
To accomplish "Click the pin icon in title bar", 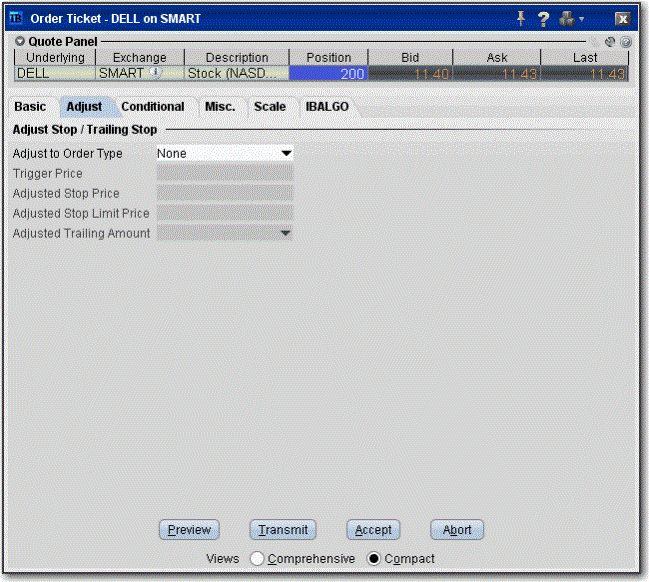I will click(521, 18).
